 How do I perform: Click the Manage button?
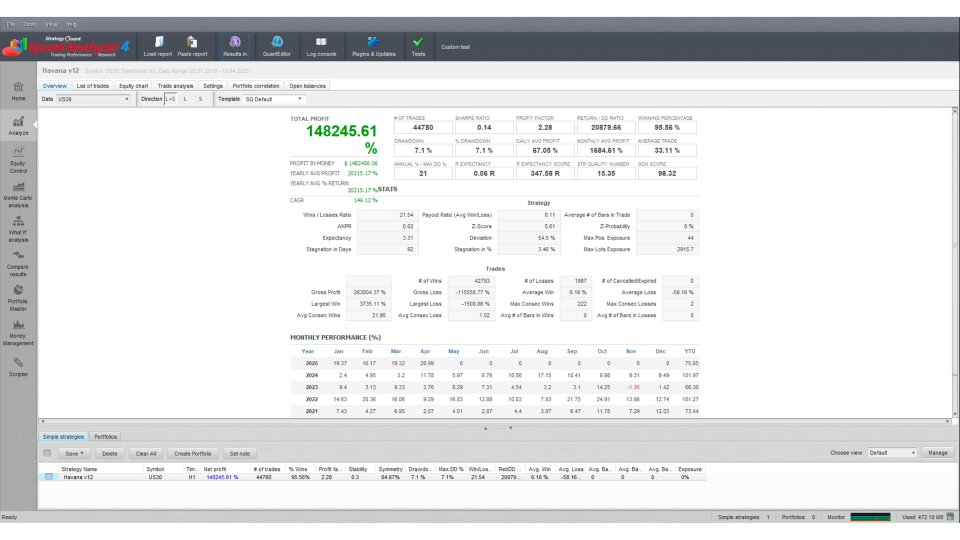[x=937, y=453]
